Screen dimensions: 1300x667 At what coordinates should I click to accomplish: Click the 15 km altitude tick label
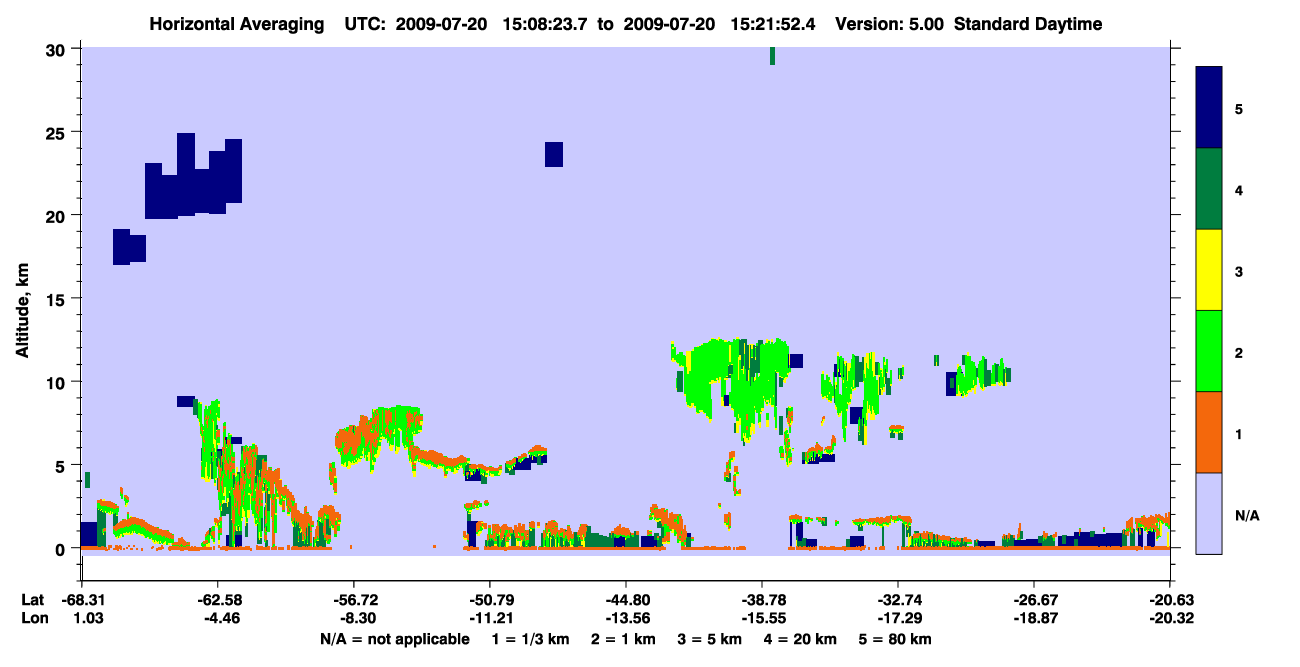(x=57, y=299)
